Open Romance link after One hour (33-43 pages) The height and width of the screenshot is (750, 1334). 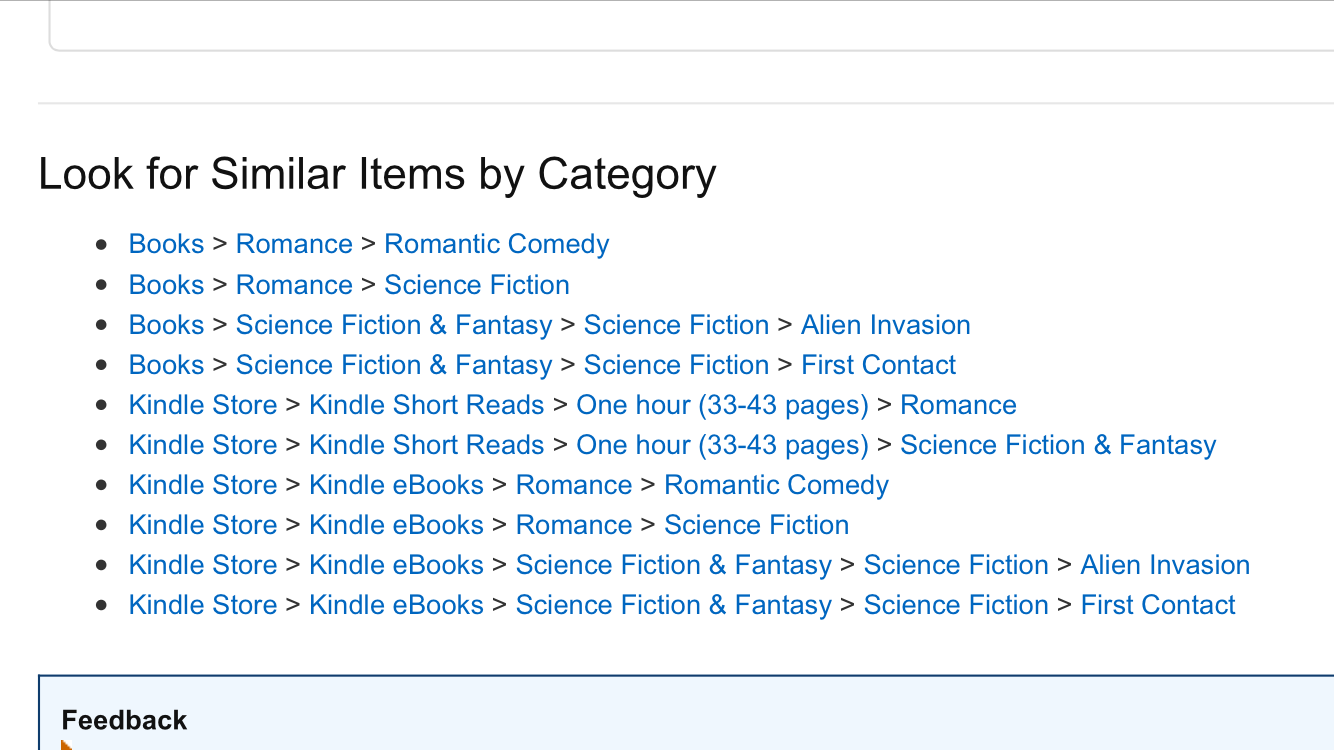(958, 405)
